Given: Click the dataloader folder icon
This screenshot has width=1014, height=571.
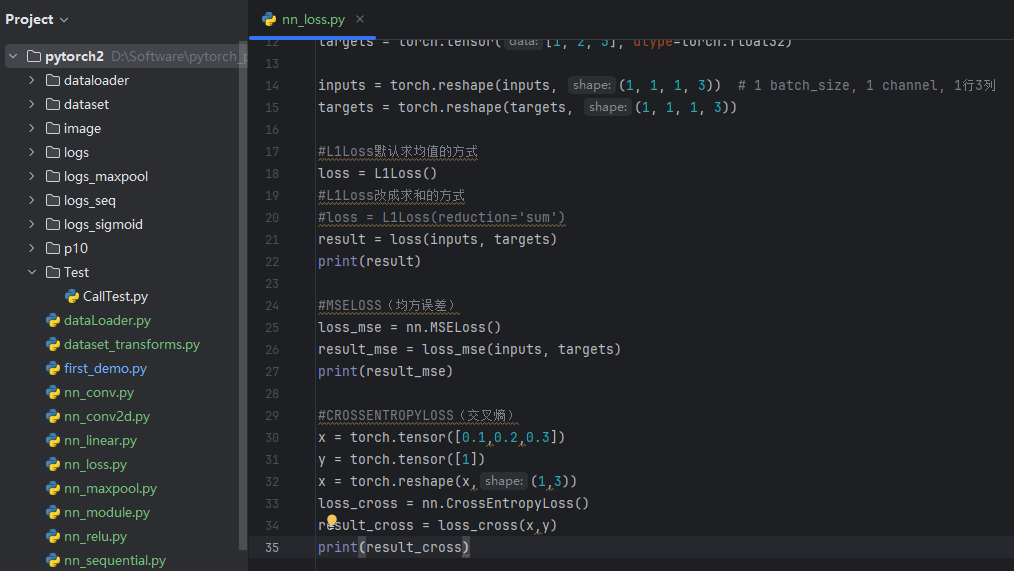Looking at the screenshot, I should coord(53,80).
